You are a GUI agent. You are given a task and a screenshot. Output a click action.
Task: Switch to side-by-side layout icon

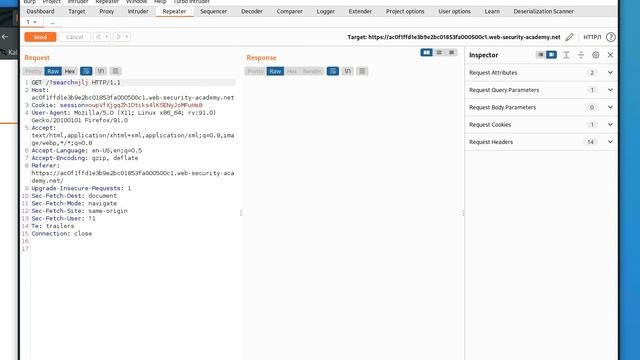tap(427, 52)
